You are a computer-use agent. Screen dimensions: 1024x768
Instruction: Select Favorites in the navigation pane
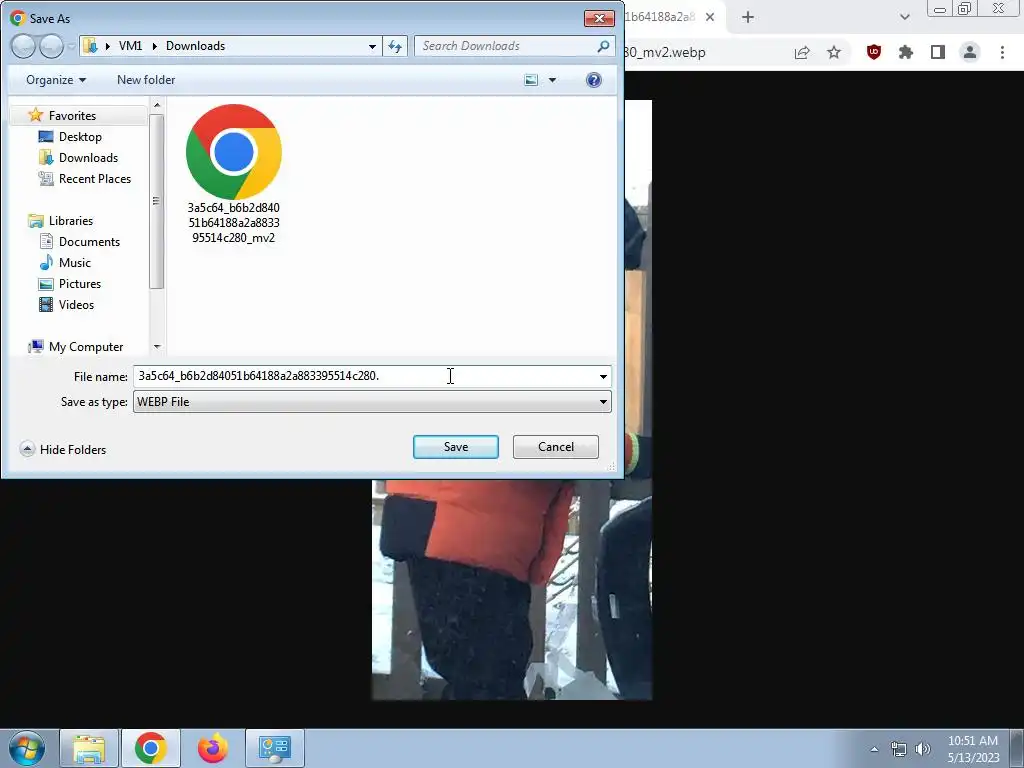pyautogui.click(x=72, y=116)
